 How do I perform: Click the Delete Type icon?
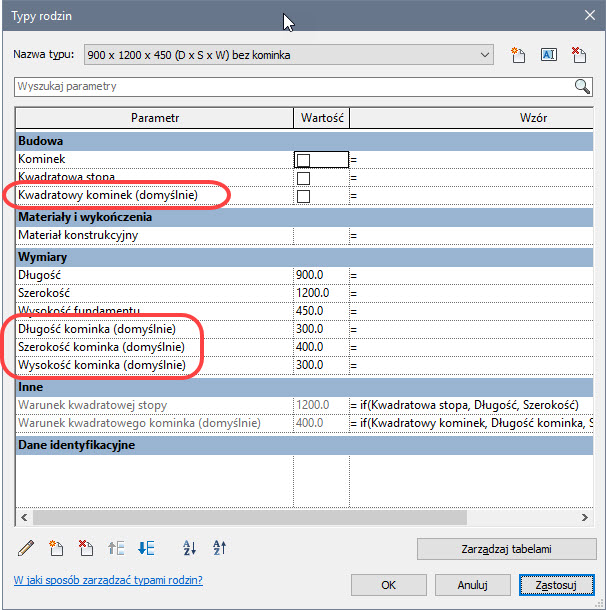tap(578, 55)
